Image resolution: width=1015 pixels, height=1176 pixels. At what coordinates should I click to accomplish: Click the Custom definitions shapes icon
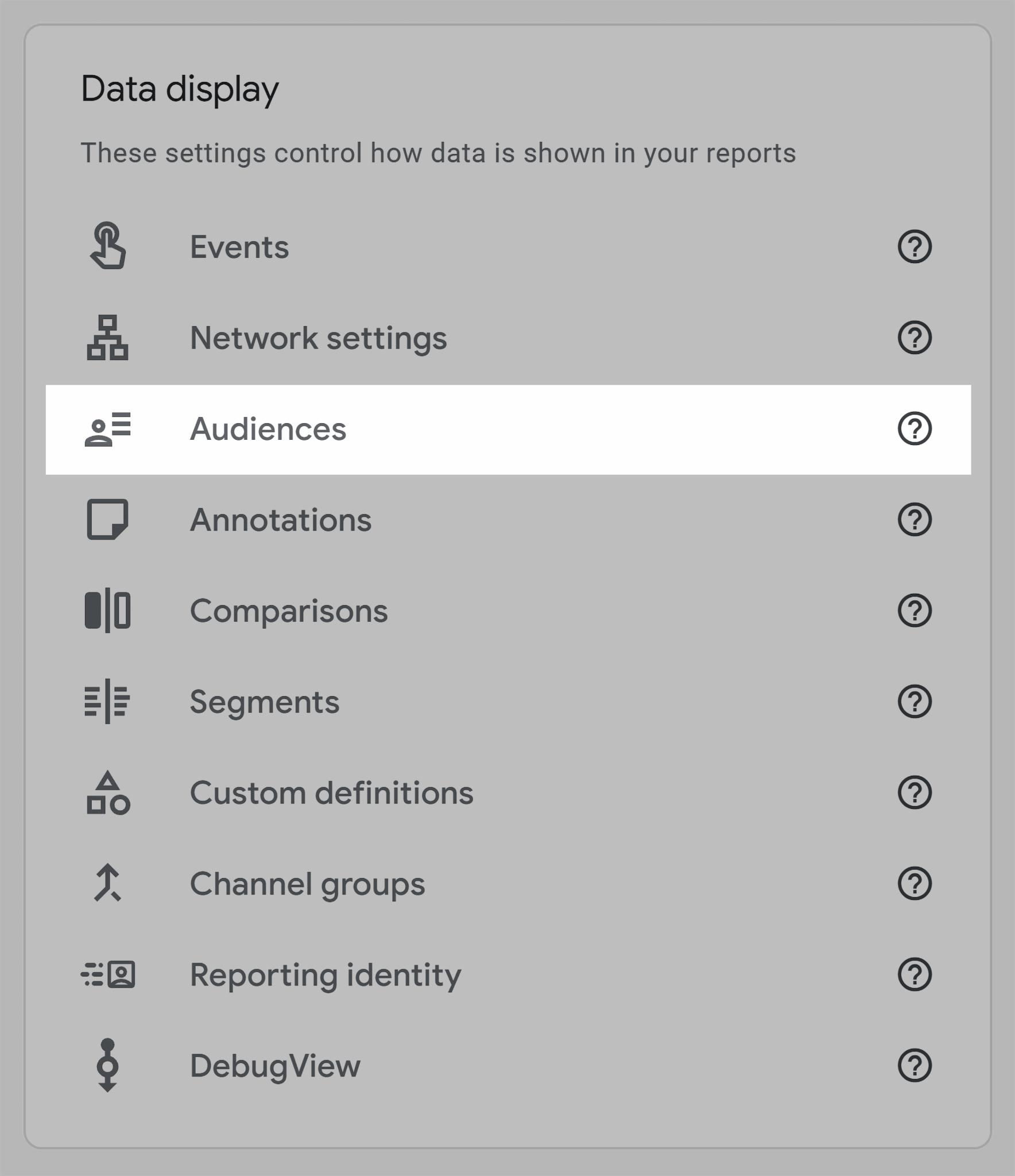(108, 792)
